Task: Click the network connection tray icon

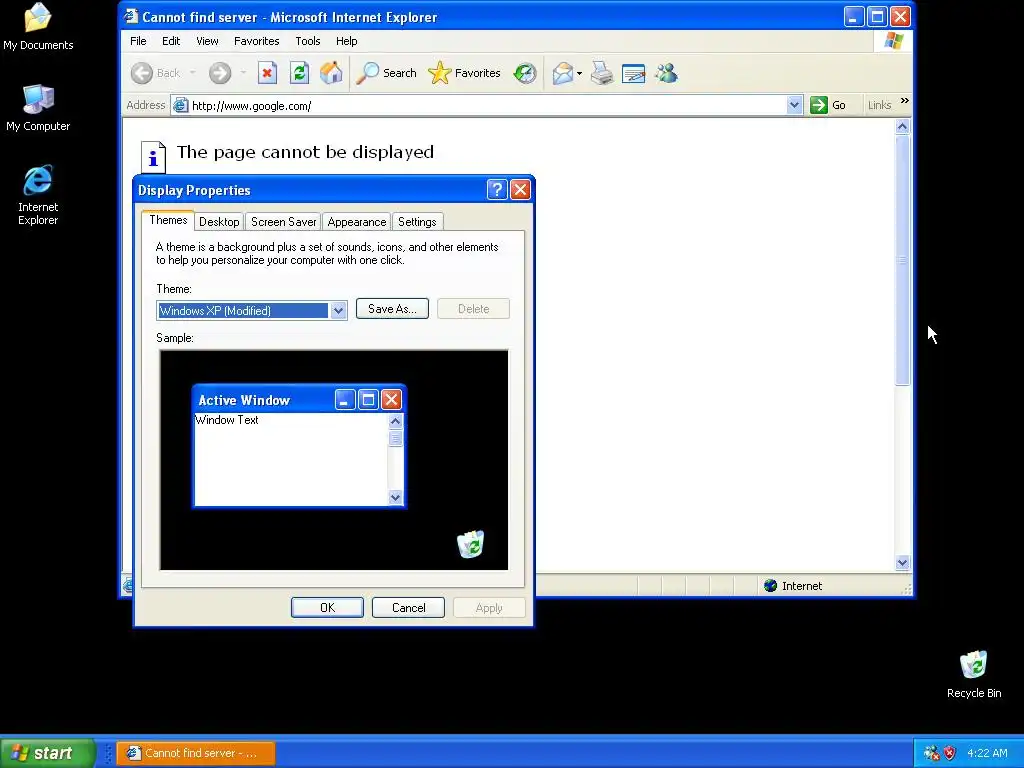Action: pyautogui.click(x=931, y=753)
